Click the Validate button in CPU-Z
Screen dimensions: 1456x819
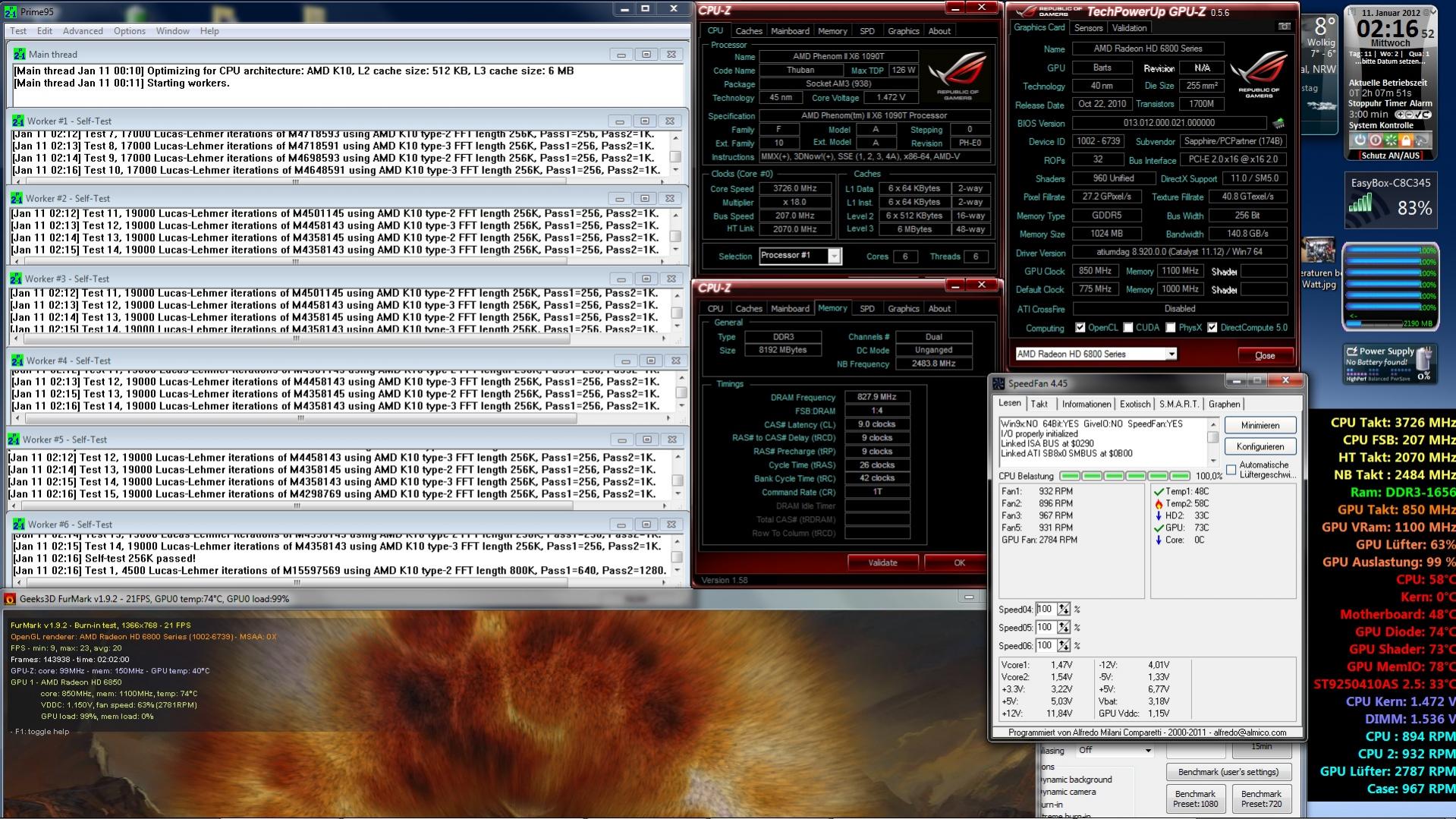pyautogui.click(x=882, y=563)
